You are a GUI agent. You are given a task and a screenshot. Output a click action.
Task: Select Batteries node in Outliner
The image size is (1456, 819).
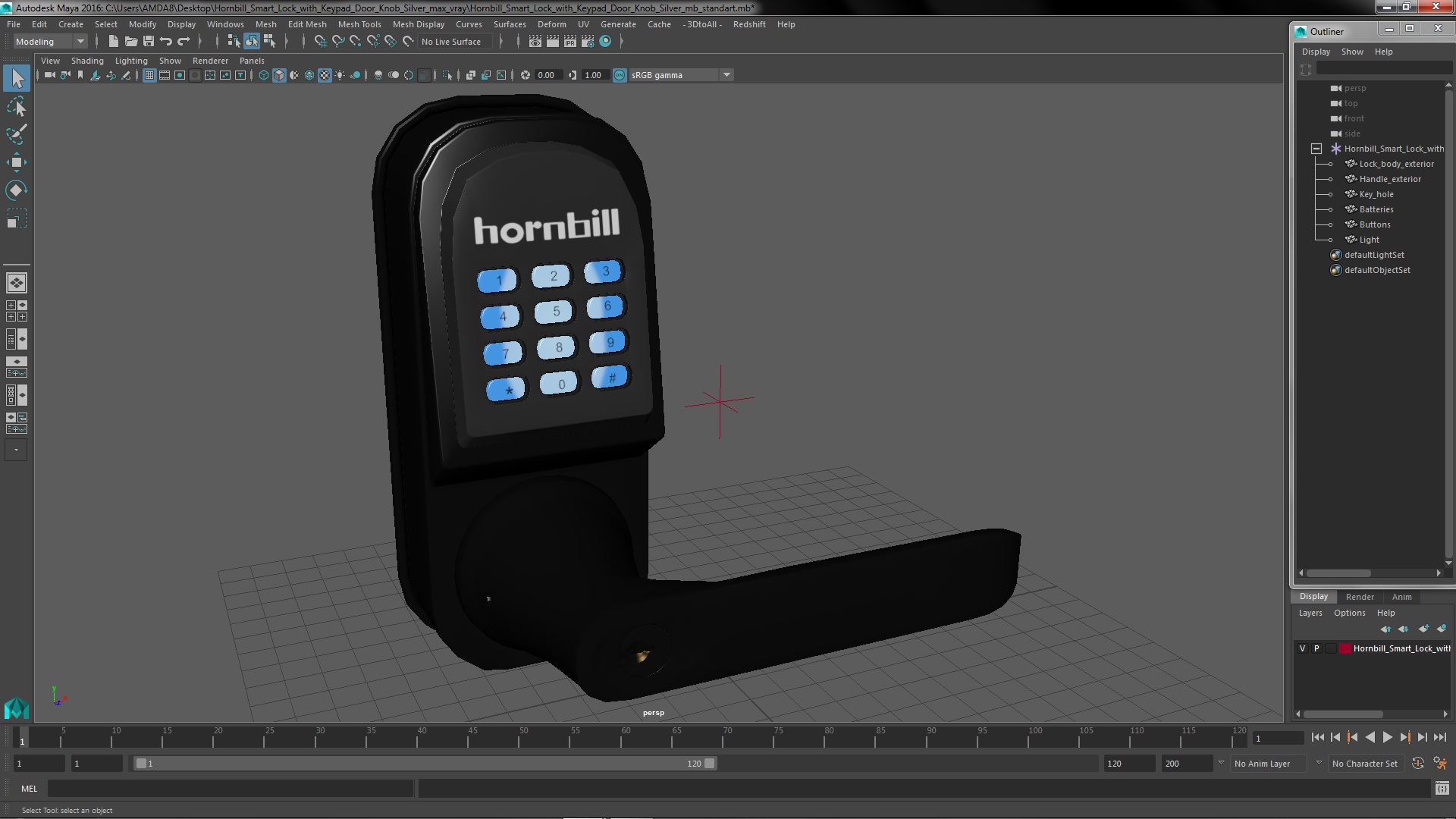1376,209
